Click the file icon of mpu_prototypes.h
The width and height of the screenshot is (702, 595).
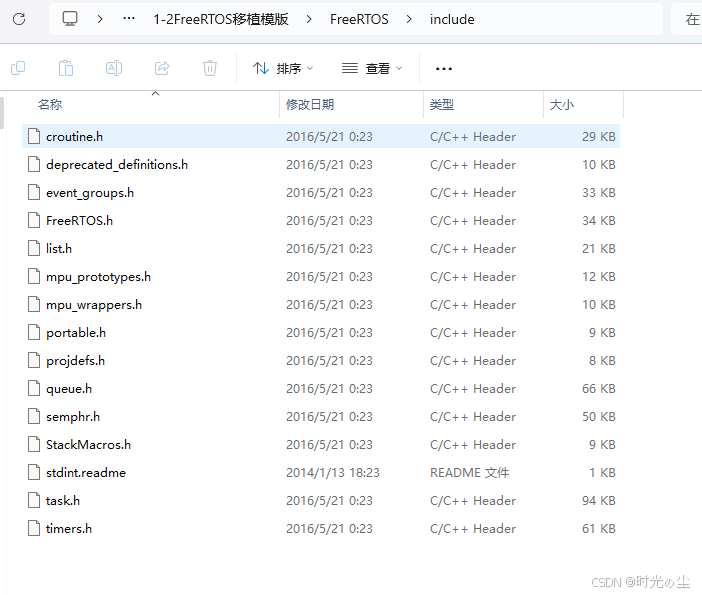click(x=34, y=276)
